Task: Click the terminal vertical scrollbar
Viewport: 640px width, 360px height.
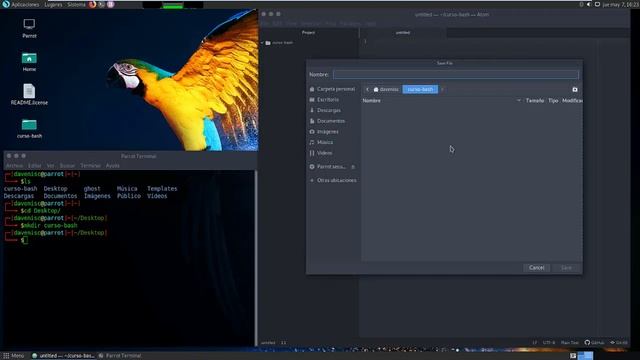Action: pos(256,258)
